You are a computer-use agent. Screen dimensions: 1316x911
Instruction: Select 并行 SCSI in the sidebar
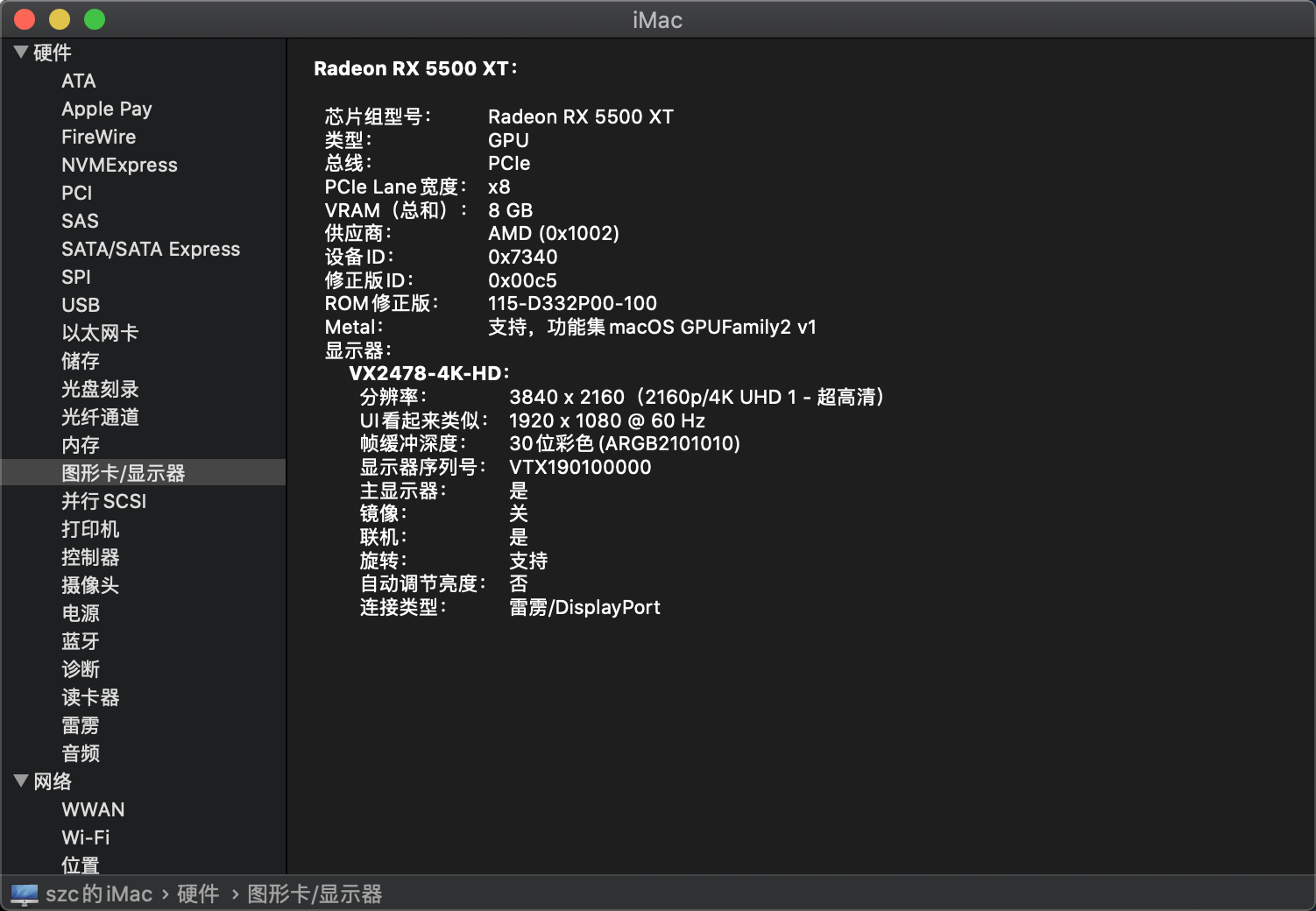tap(104, 501)
